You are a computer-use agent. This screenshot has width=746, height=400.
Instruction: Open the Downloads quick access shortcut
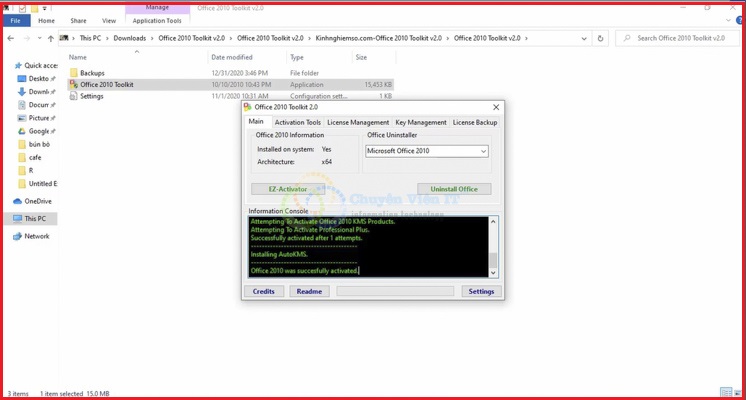[36, 92]
